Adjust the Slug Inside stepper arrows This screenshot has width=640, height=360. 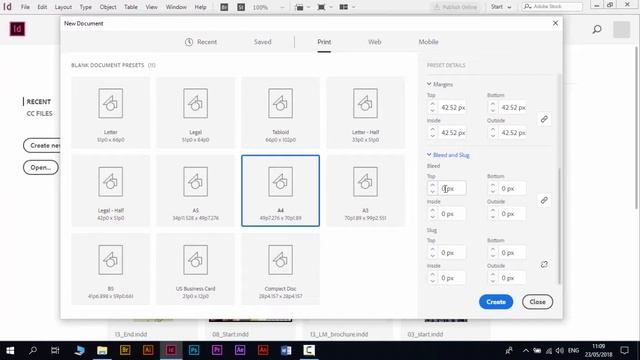(433, 278)
